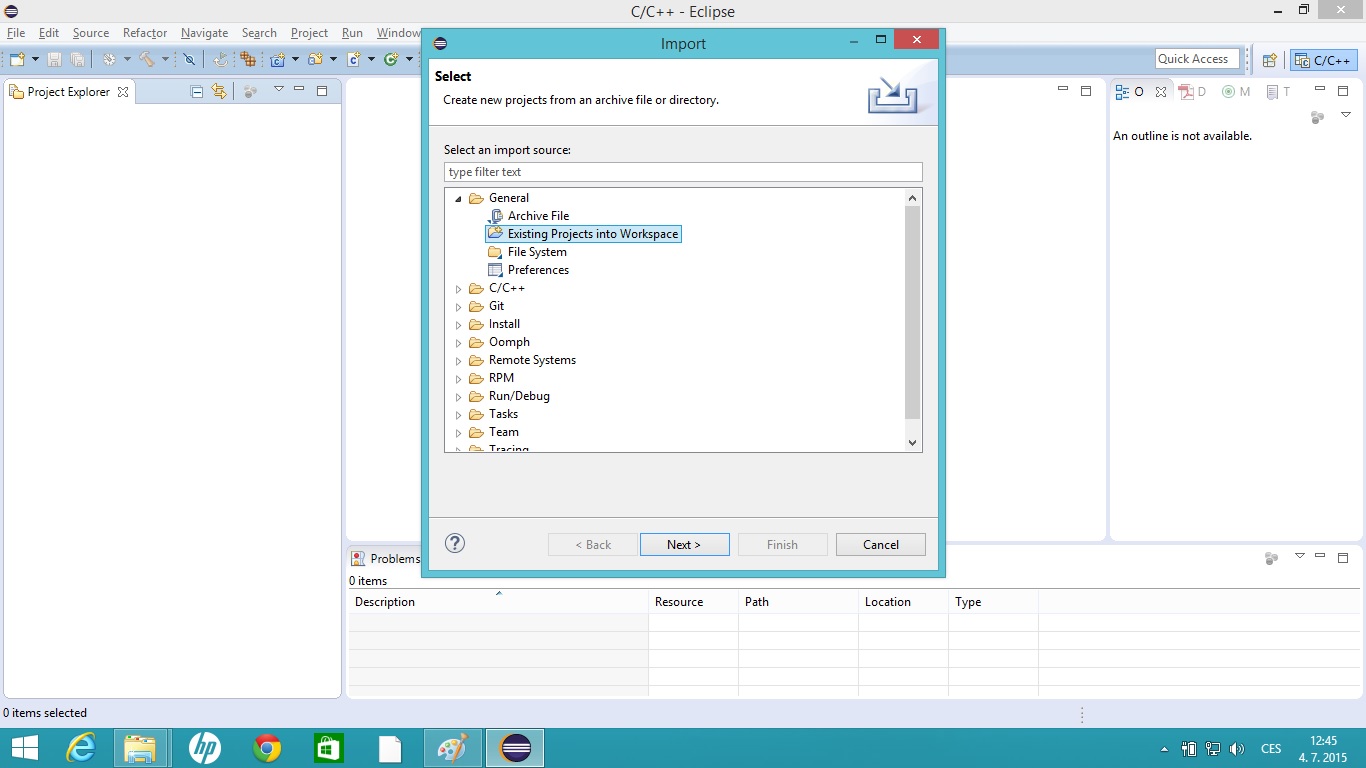Open Eclipse from the Windows taskbar

(516, 748)
